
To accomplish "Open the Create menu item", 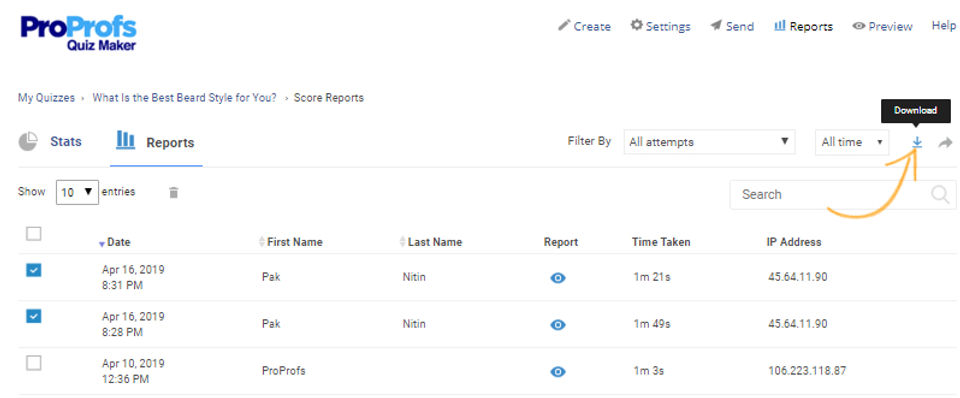I will tap(584, 26).
